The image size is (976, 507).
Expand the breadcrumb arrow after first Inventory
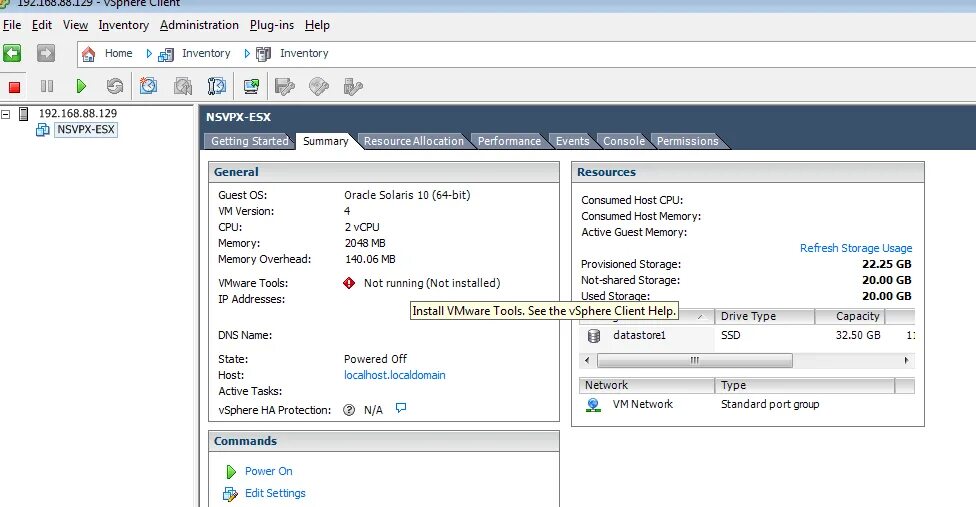pyautogui.click(x=247, y=53)
